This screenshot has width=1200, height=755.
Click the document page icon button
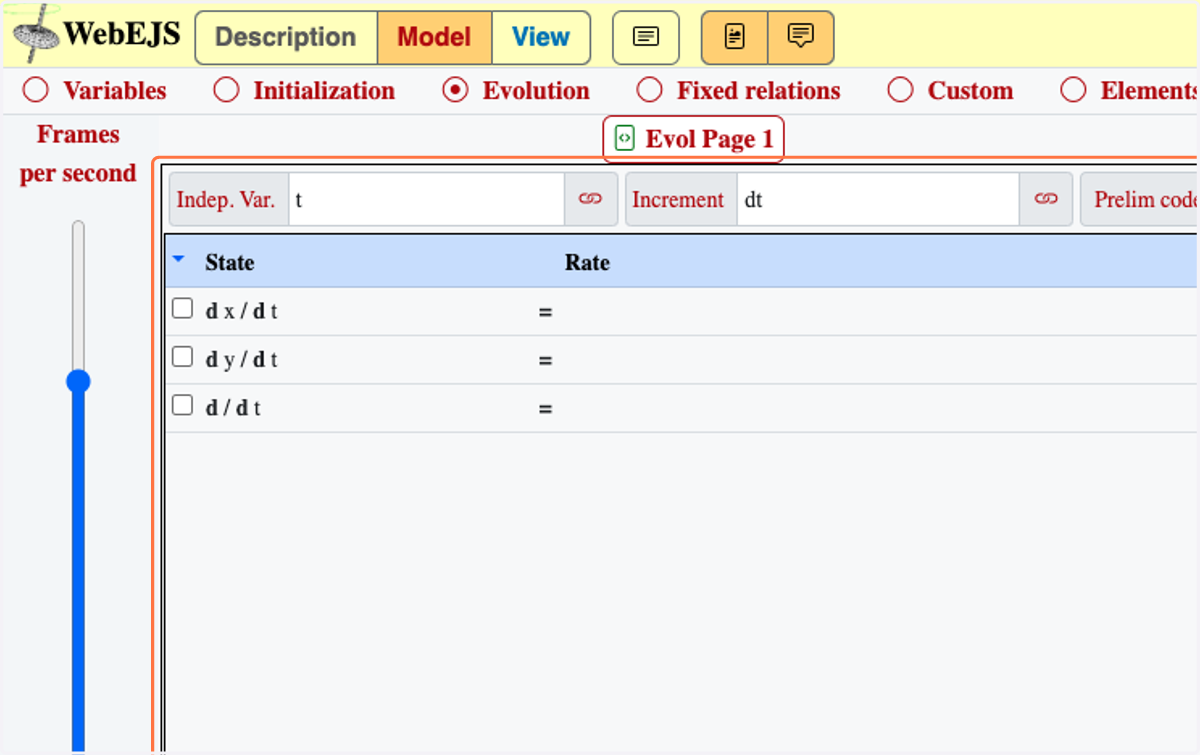point(735,37)
